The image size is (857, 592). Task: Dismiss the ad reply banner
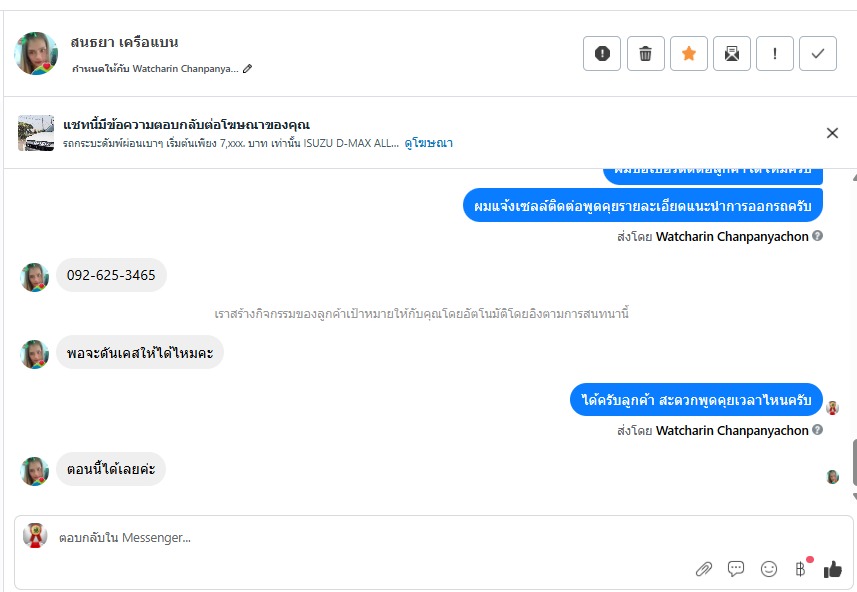pos(832,133)
